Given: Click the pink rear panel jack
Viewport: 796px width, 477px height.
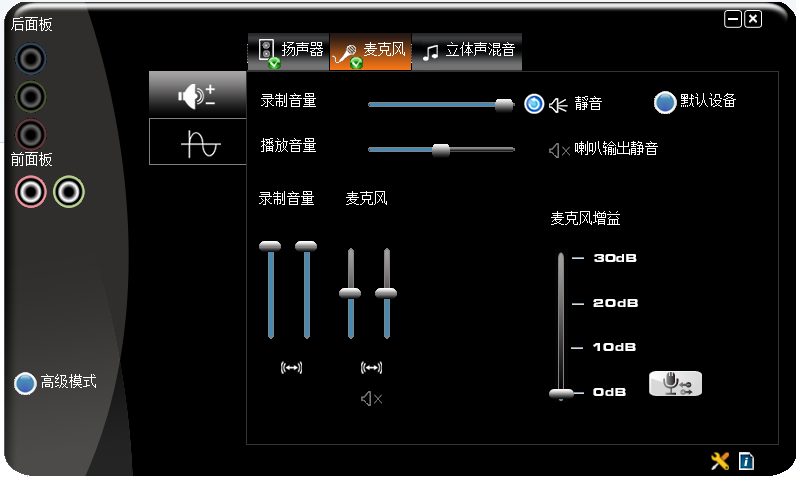Looking at the screenshot, I should [x=30, y=134].
